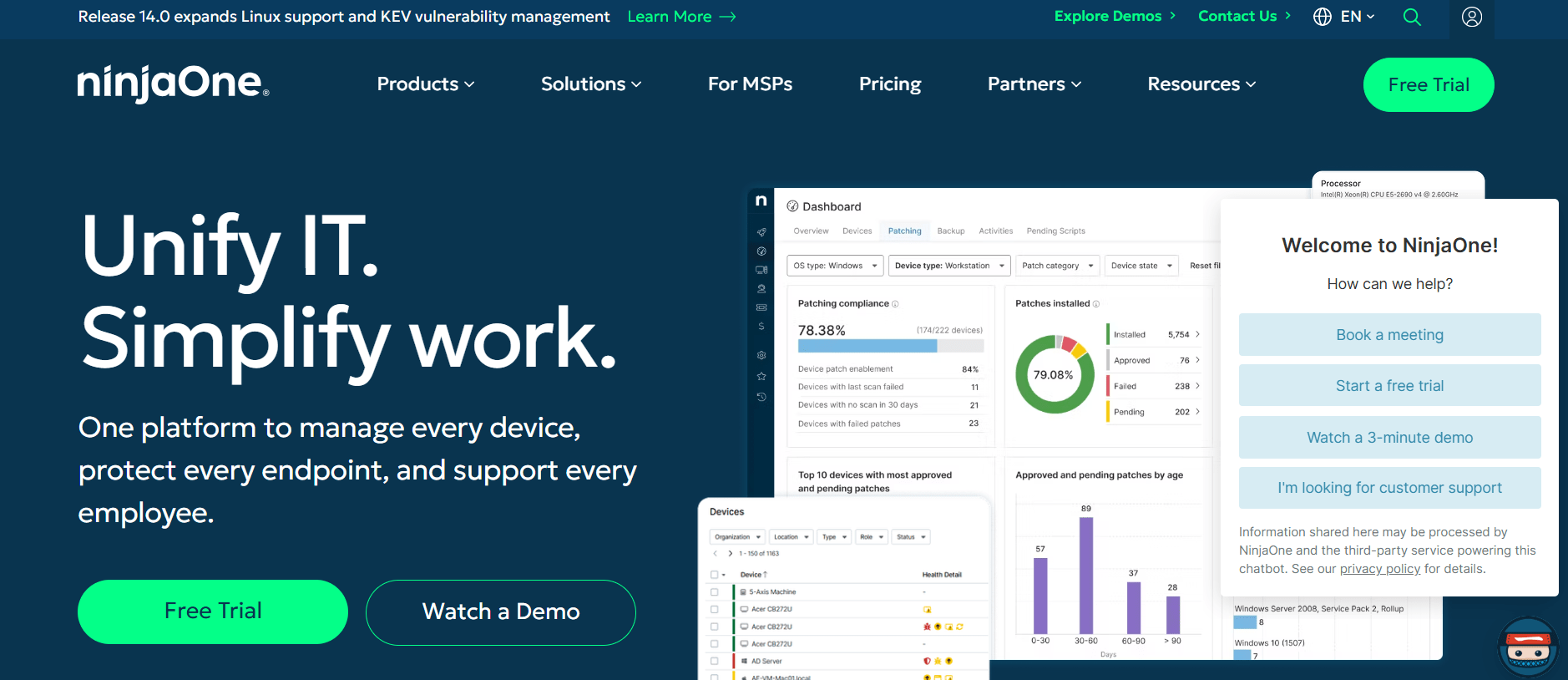Open the Explore Demos link
The height and width of the screenshot is (680, 1568).
click(x=1115, y=16)
